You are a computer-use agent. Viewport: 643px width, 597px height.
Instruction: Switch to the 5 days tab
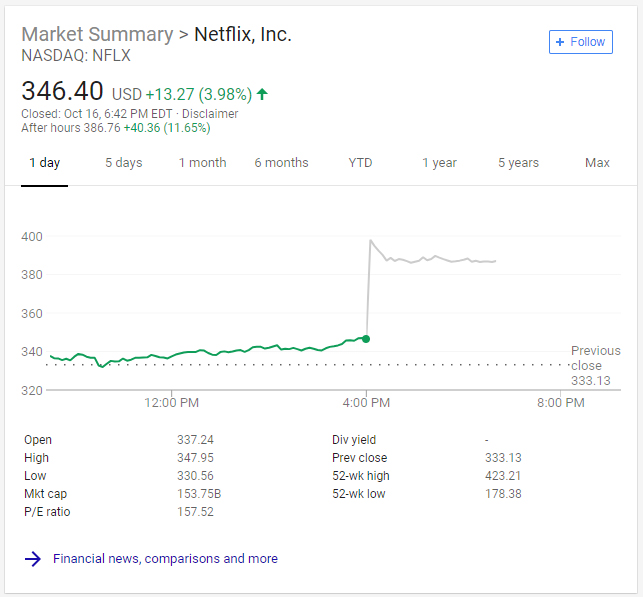point(124,163)
